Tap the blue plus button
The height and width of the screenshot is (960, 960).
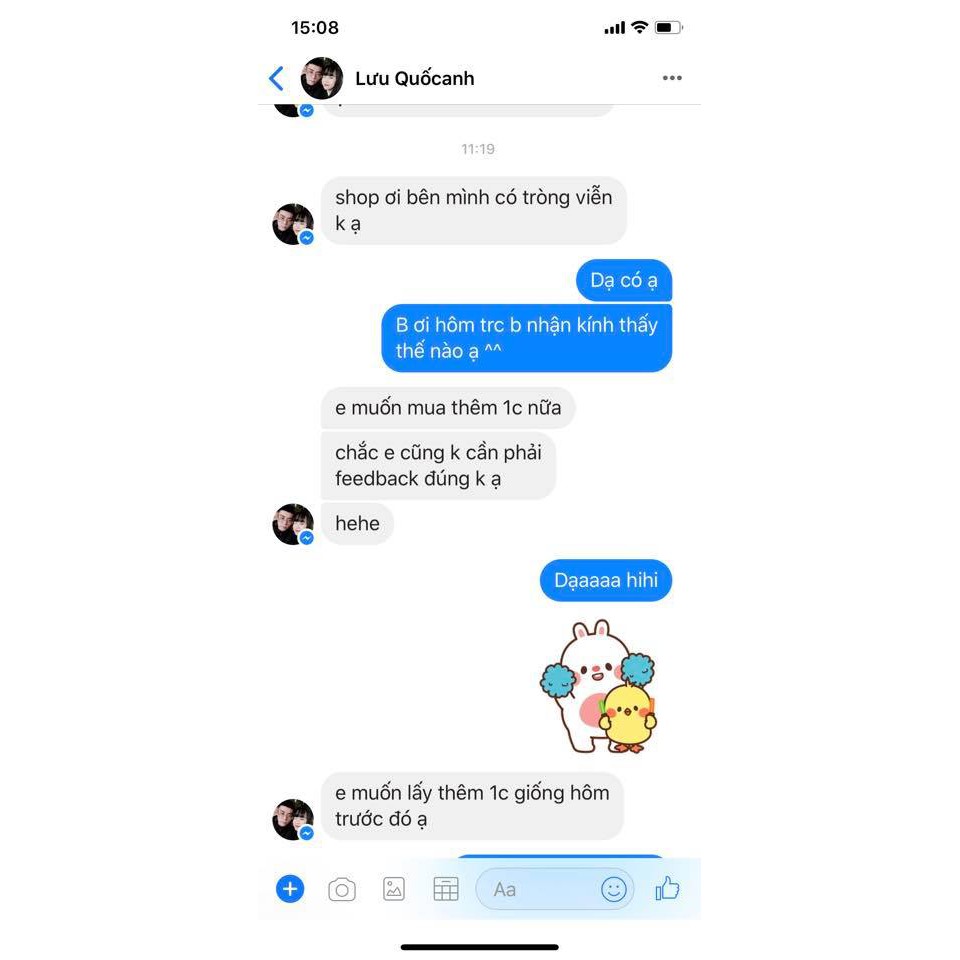tap(290, 888)
